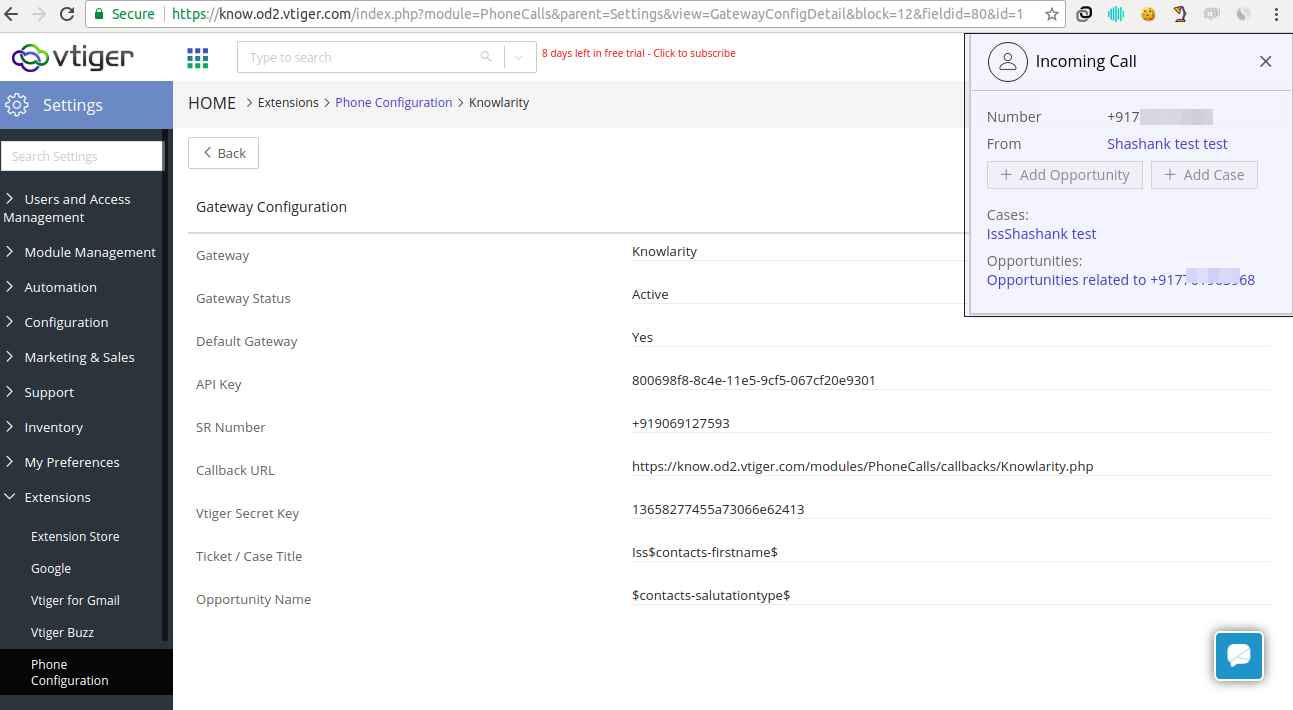
Task: Open the apps grid menu icon
Action: [198, 58]
